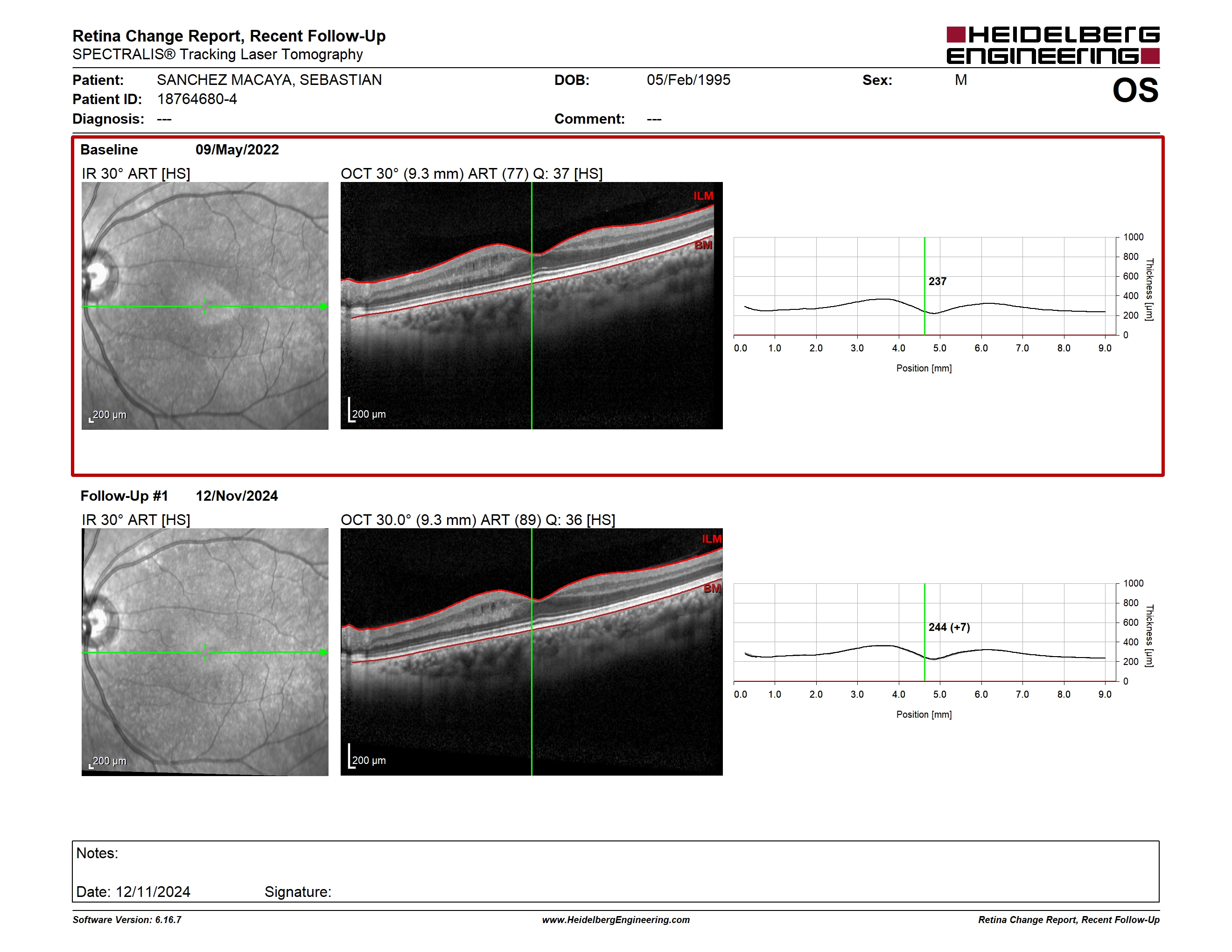Select the report title 'Retina Change Report, Recent Follow-Up'
The image size is (1232, 952).
pyautogui.click(x=229, y=36)
